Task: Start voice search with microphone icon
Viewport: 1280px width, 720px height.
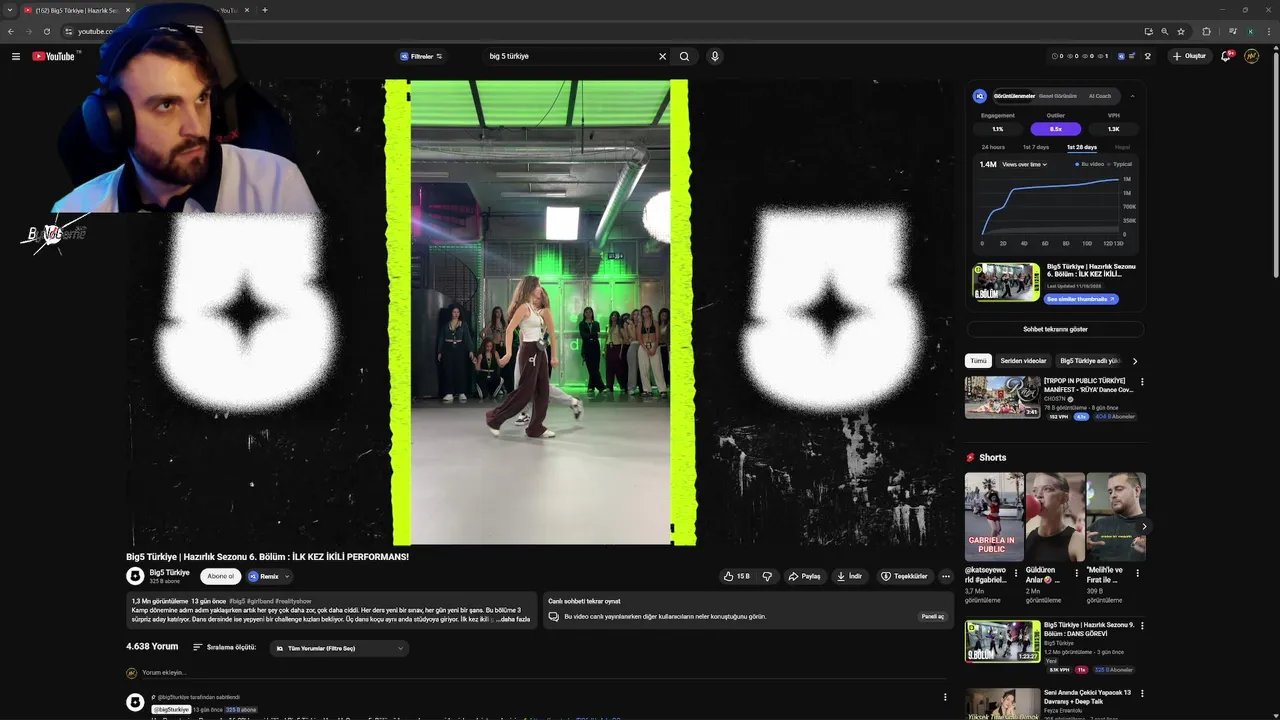Action: click(x=714, y=56)
